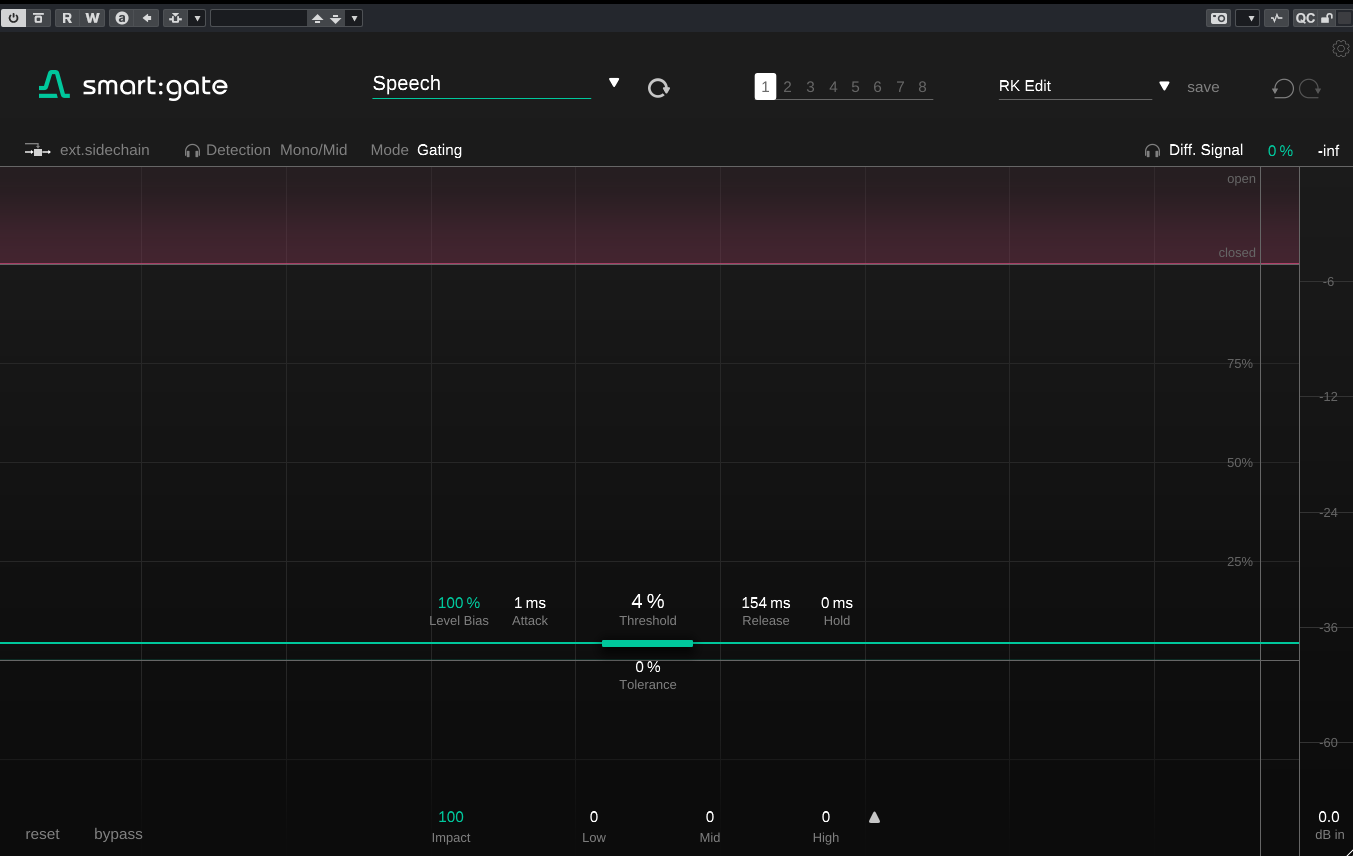The width and height of the screenshot is (1353, 856).
Task: Toggle ext.sidechain routing icon
Action: (x=38, y=150)
